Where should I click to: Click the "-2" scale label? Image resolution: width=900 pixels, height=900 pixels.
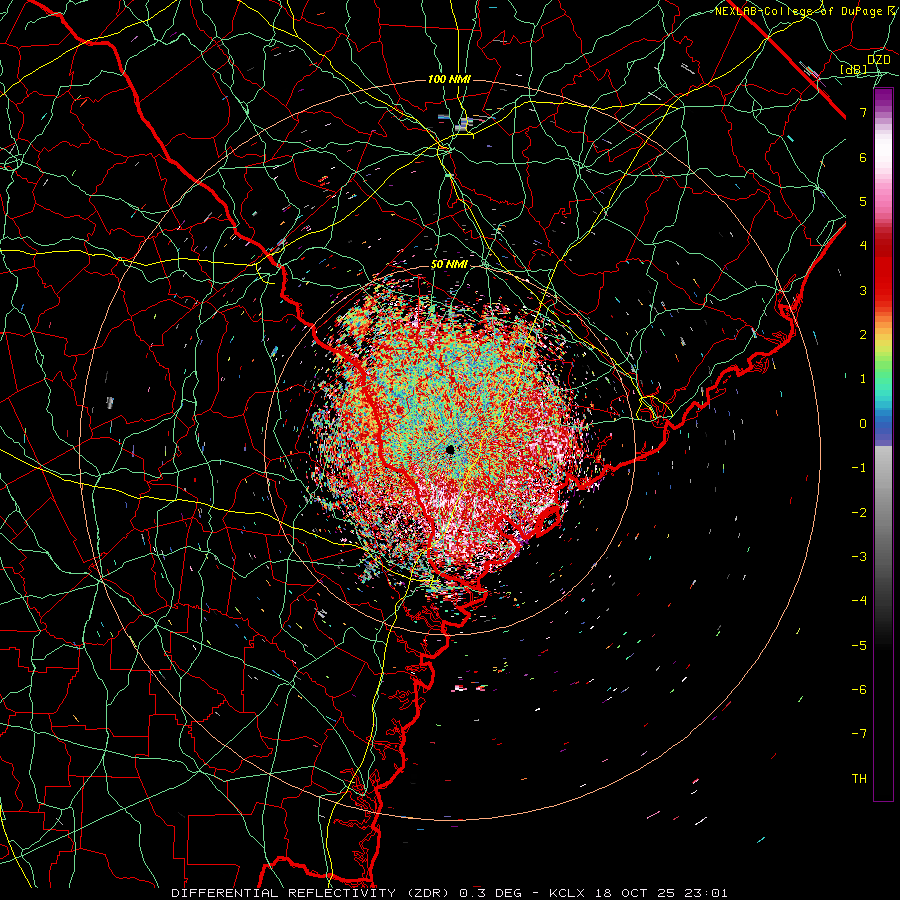(859, 513)
